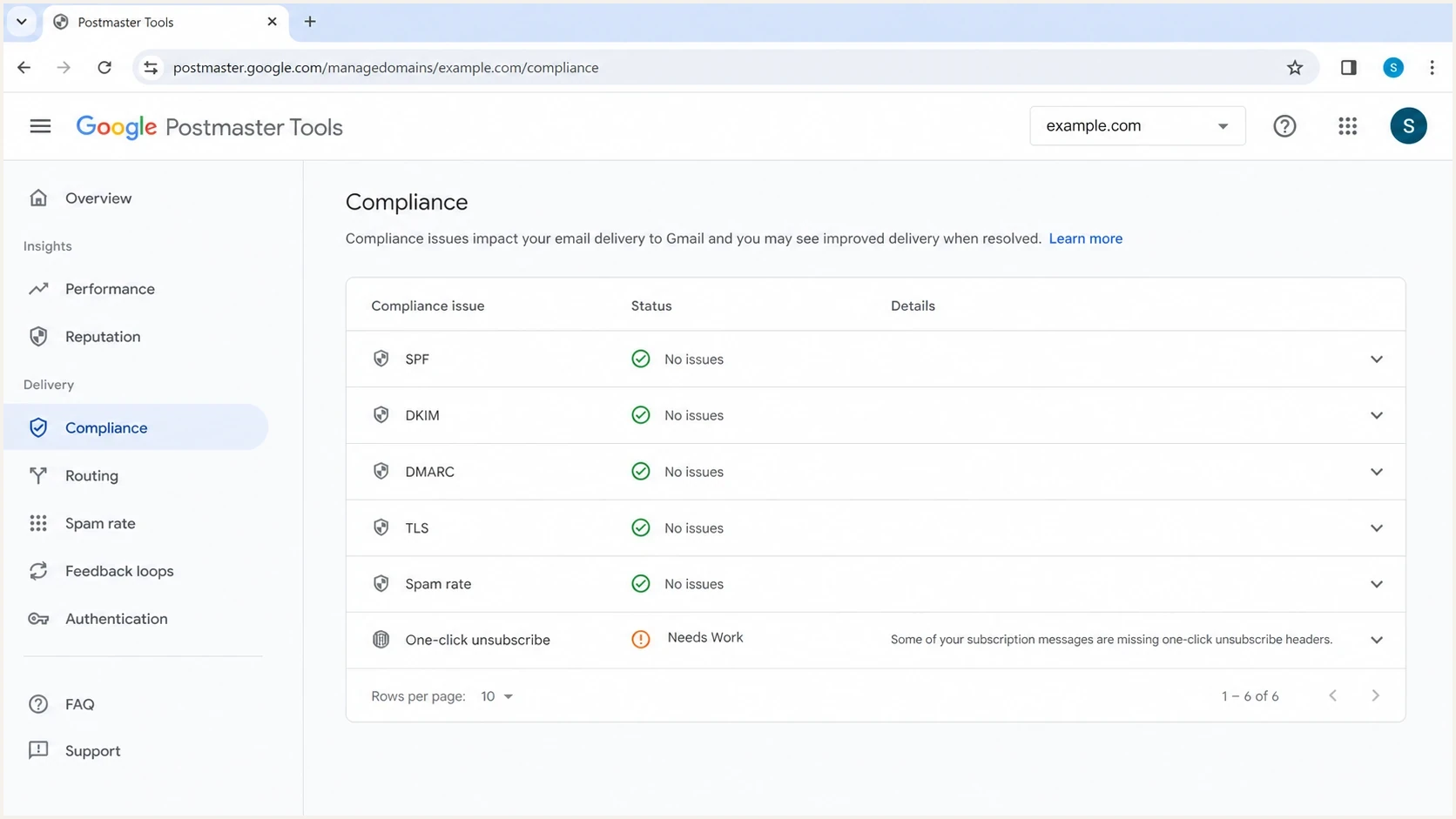Viewport: 1456px width, 819px height.
Task: Click the Performance trend icon
Action: tap(38, 289)
